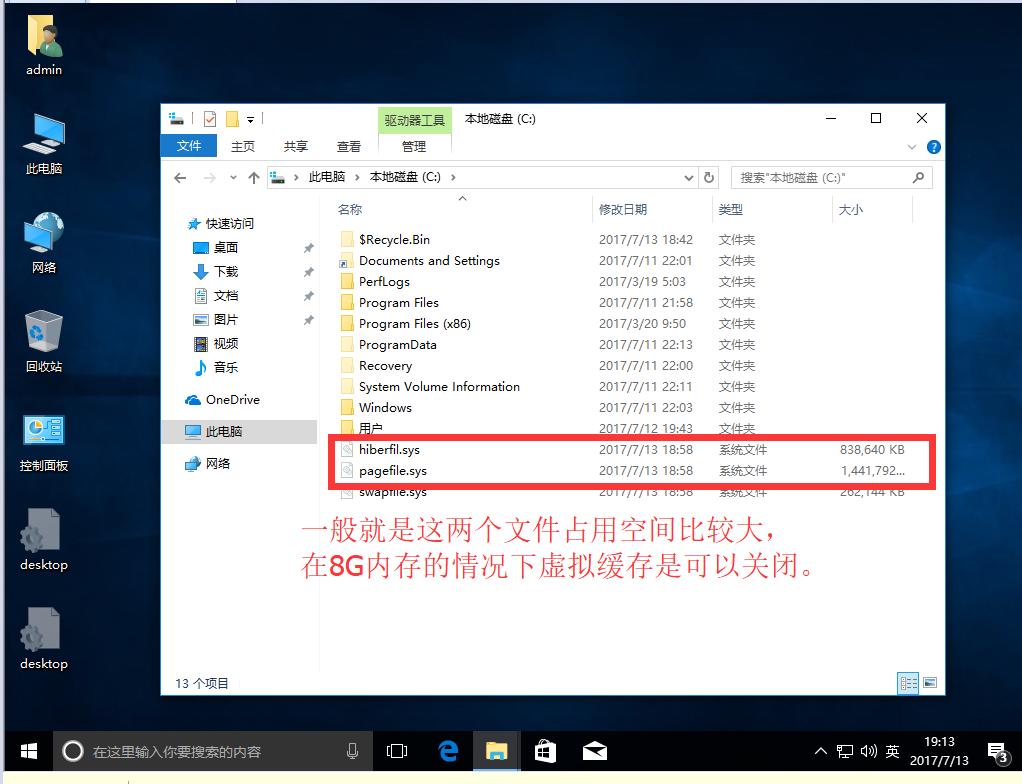Screen dimensions: 1022x784
Task: Open Help with the question mark icon
Action: pos(933,146)
